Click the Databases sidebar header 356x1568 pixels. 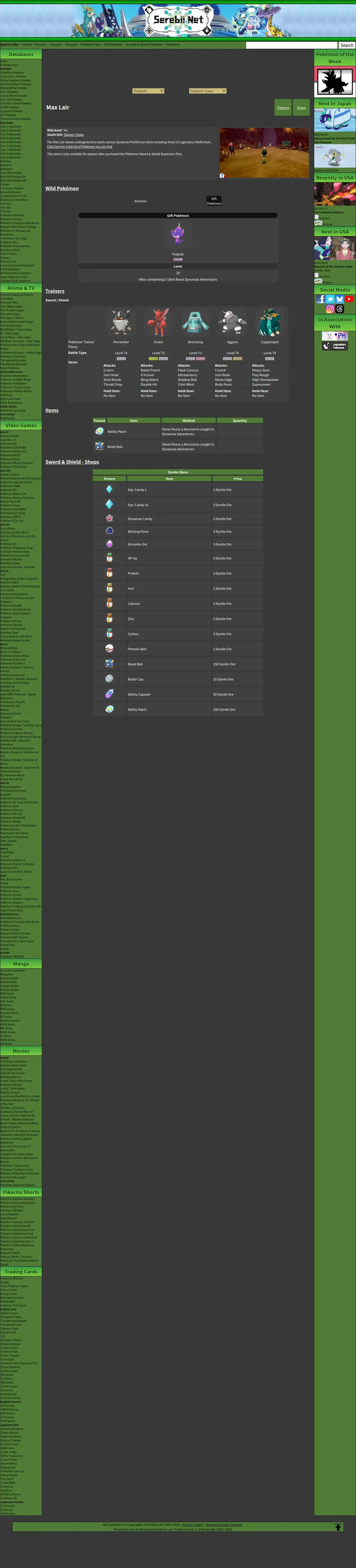(x=21, y=54)
